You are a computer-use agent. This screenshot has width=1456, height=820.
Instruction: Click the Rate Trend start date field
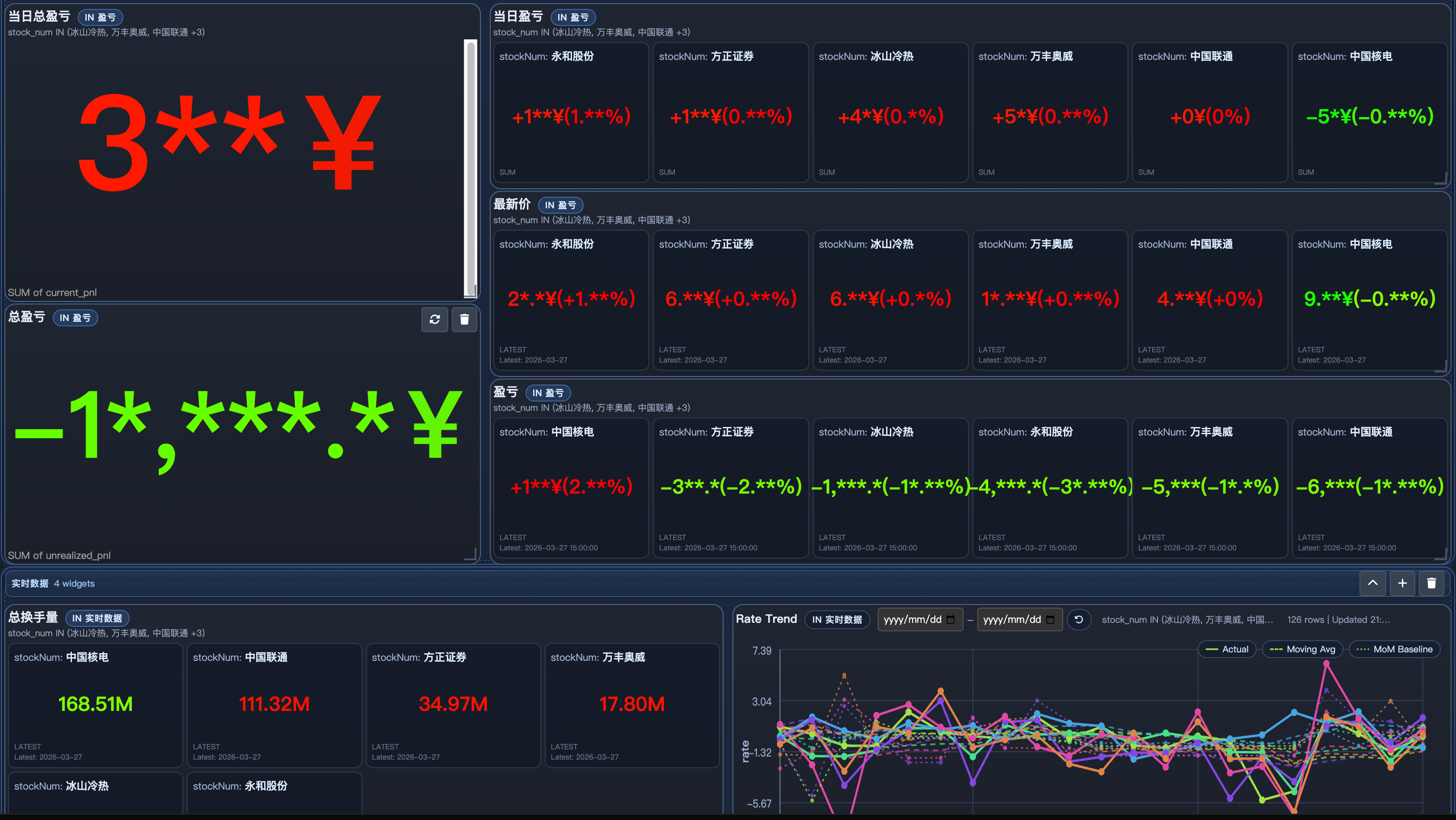tap(912, 619)
